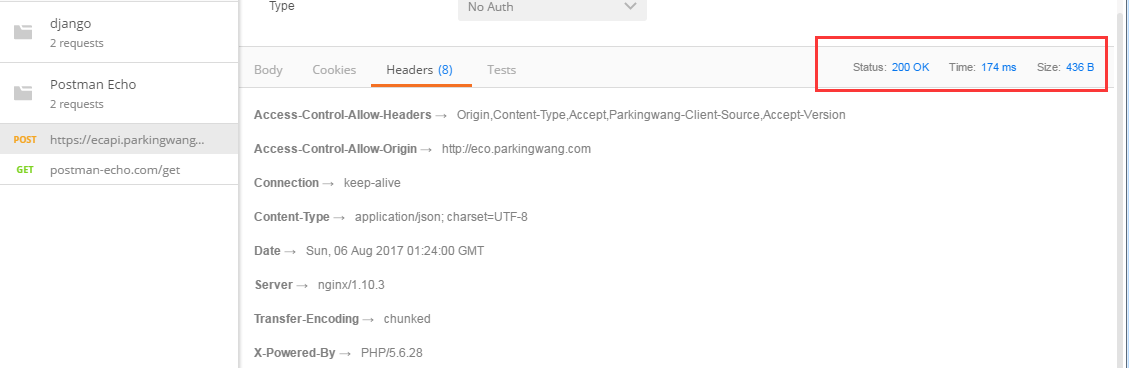Open the GET postman-echo.com/get request
Screen dimensions: 1129x368
click(x=119, y=170)
